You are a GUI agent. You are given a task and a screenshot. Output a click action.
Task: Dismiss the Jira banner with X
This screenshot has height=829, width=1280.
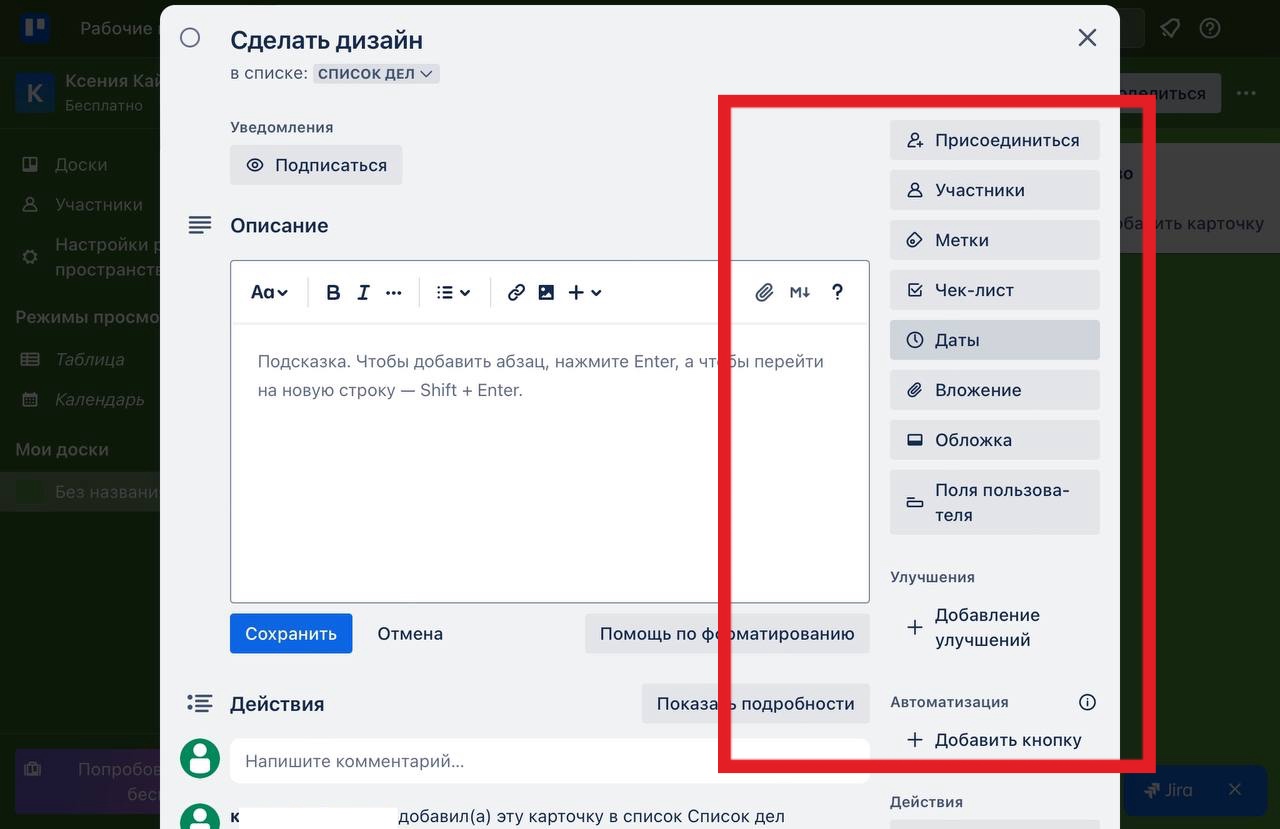1234,789
